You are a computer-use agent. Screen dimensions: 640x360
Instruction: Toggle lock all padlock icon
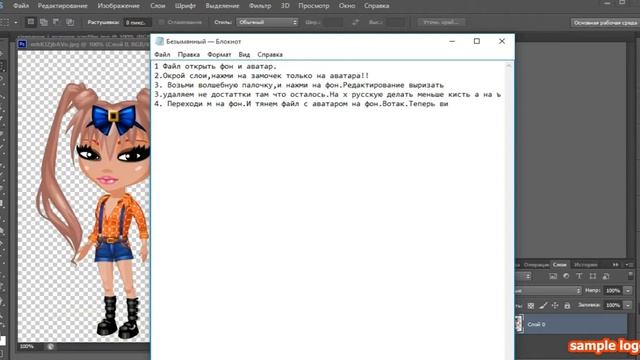[x=567, y=305]
